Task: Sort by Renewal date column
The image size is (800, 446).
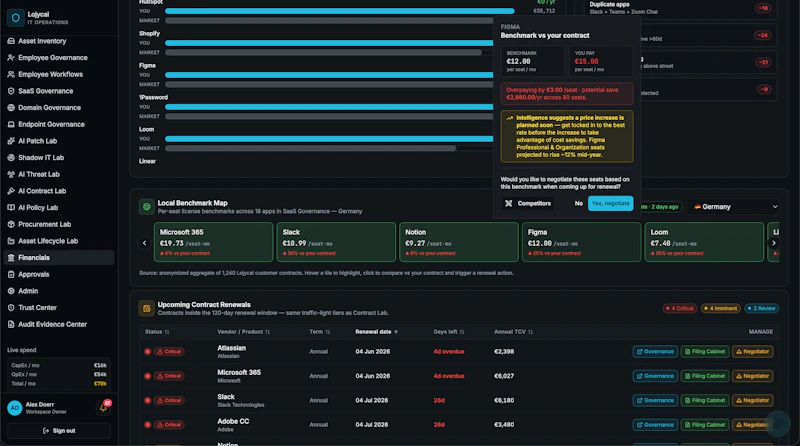Action: click(377, 332)
